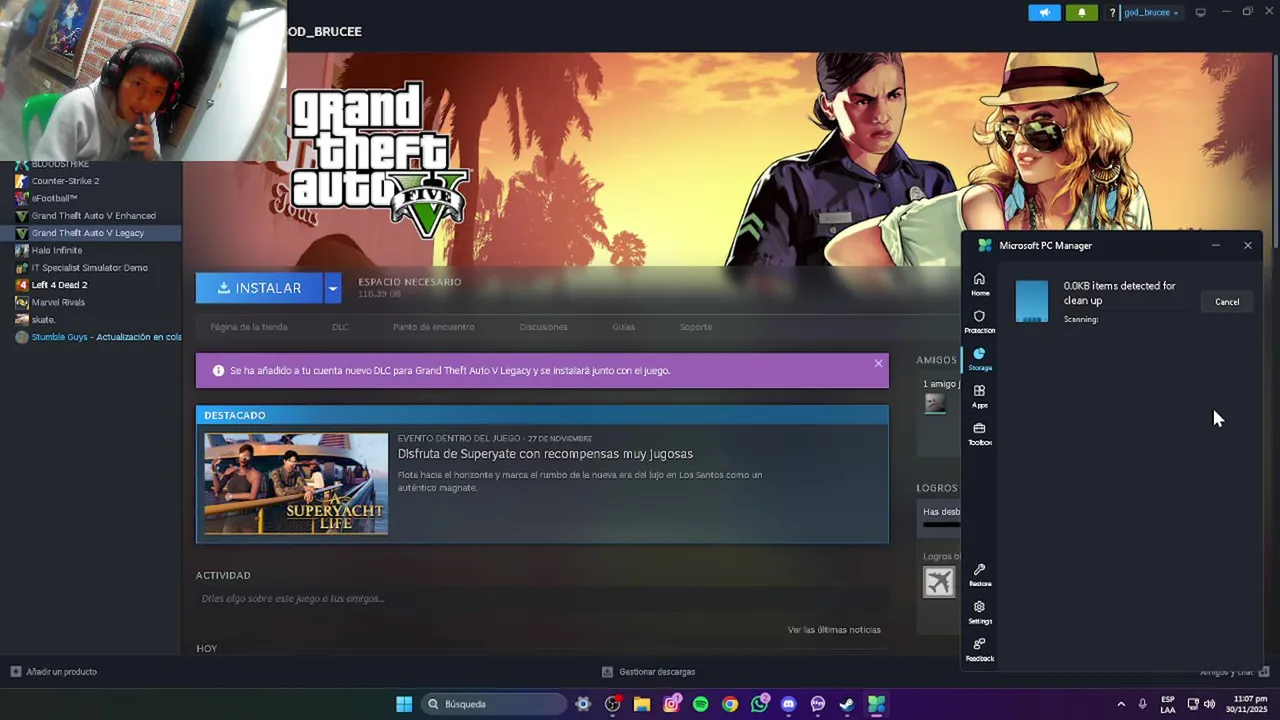
Task: Open Steam announcements megaphone icon
Action: tap(1044, 13)
